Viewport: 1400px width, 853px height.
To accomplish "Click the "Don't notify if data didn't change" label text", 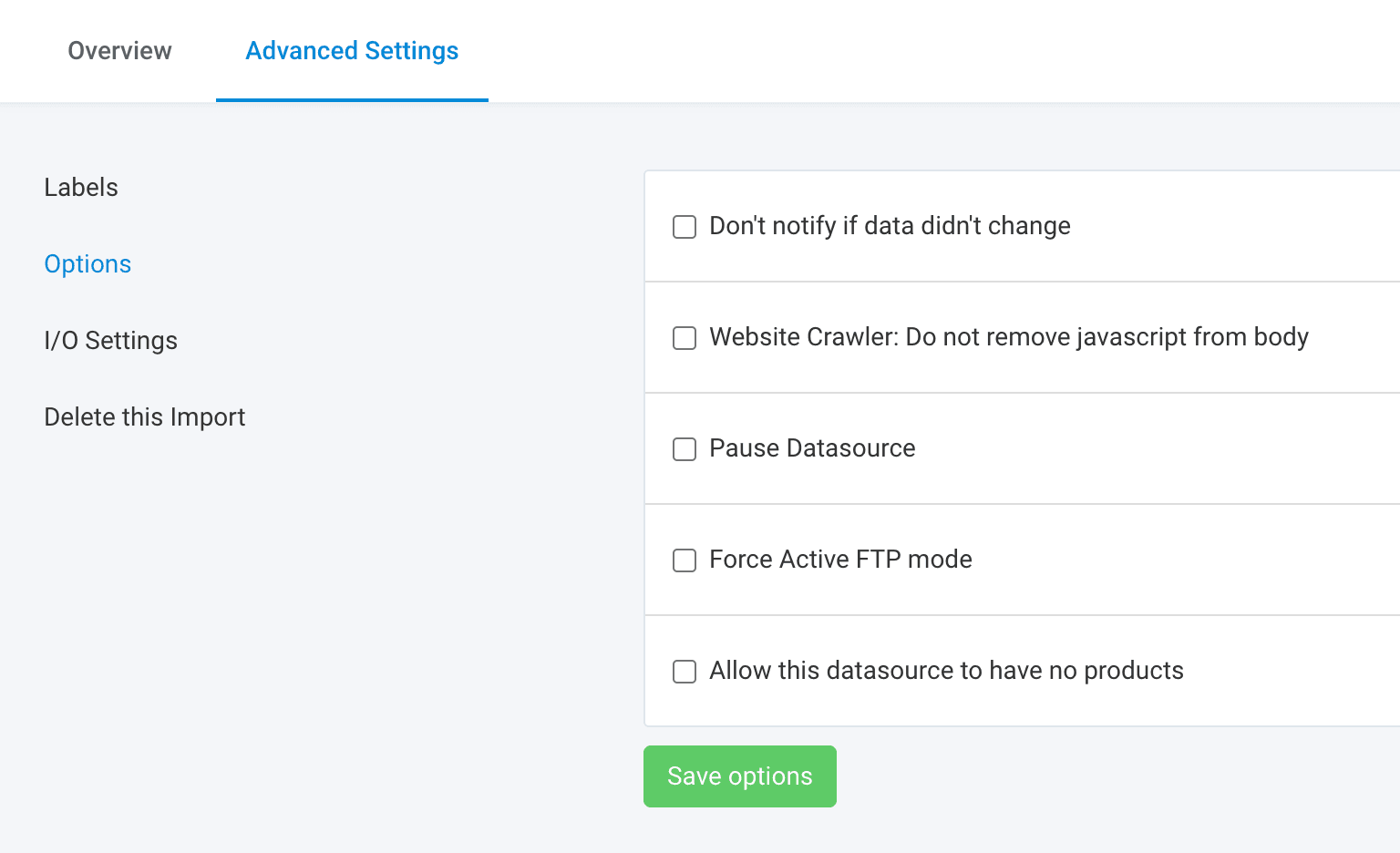I will click(x=890, y=226).
